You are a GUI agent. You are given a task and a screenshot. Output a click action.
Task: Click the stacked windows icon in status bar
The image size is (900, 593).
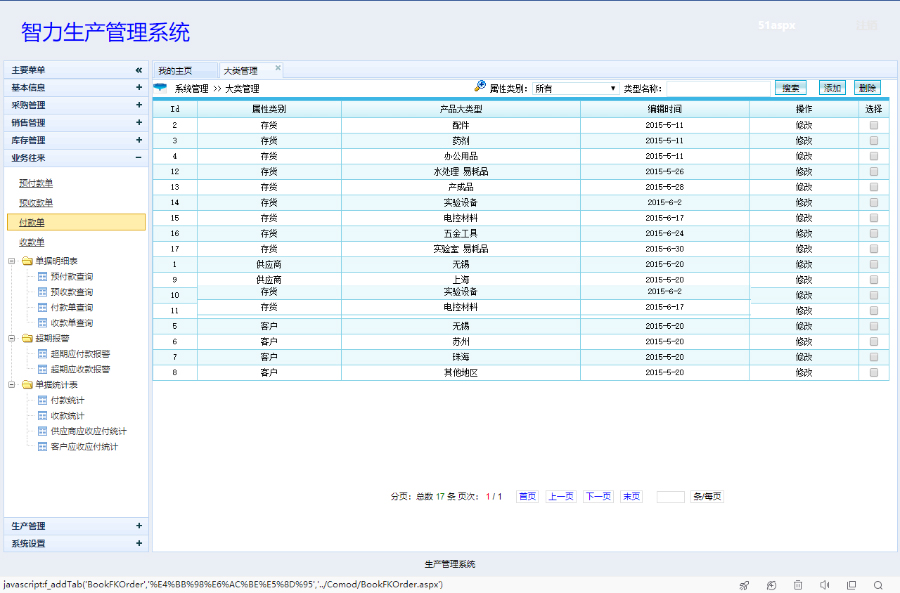click(851, 585)
